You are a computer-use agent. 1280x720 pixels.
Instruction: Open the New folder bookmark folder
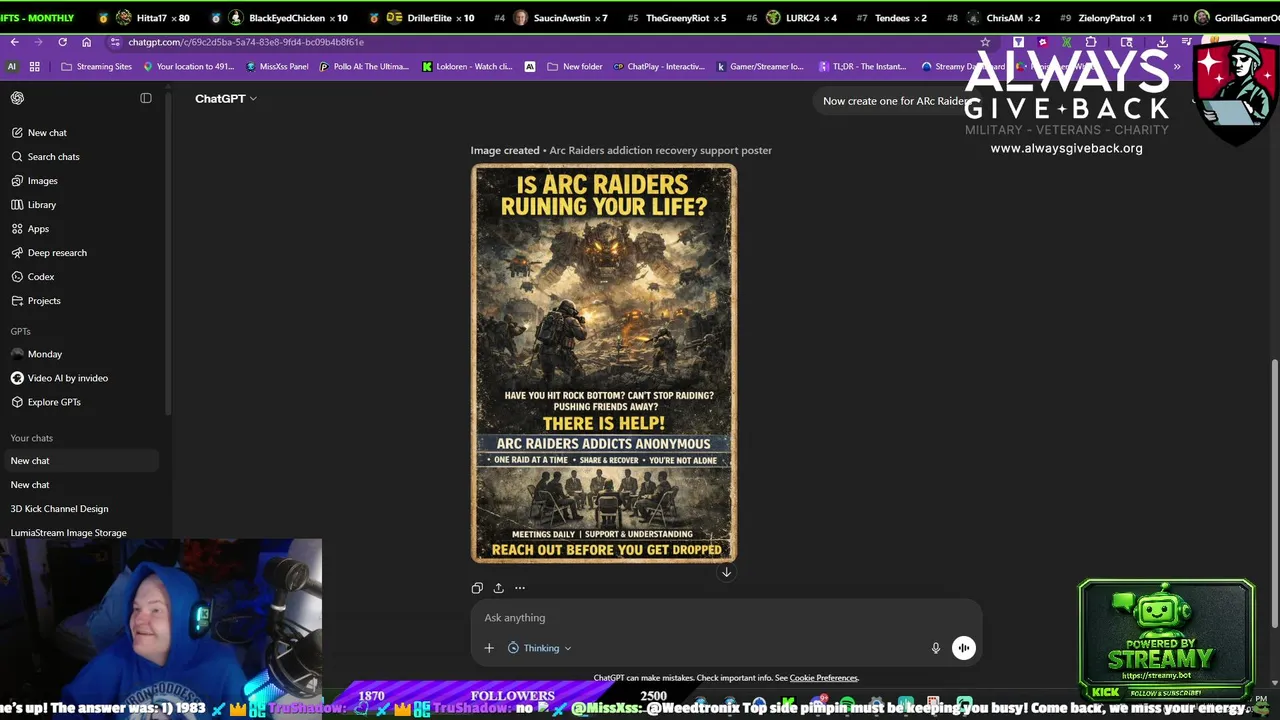pos(575,67)
